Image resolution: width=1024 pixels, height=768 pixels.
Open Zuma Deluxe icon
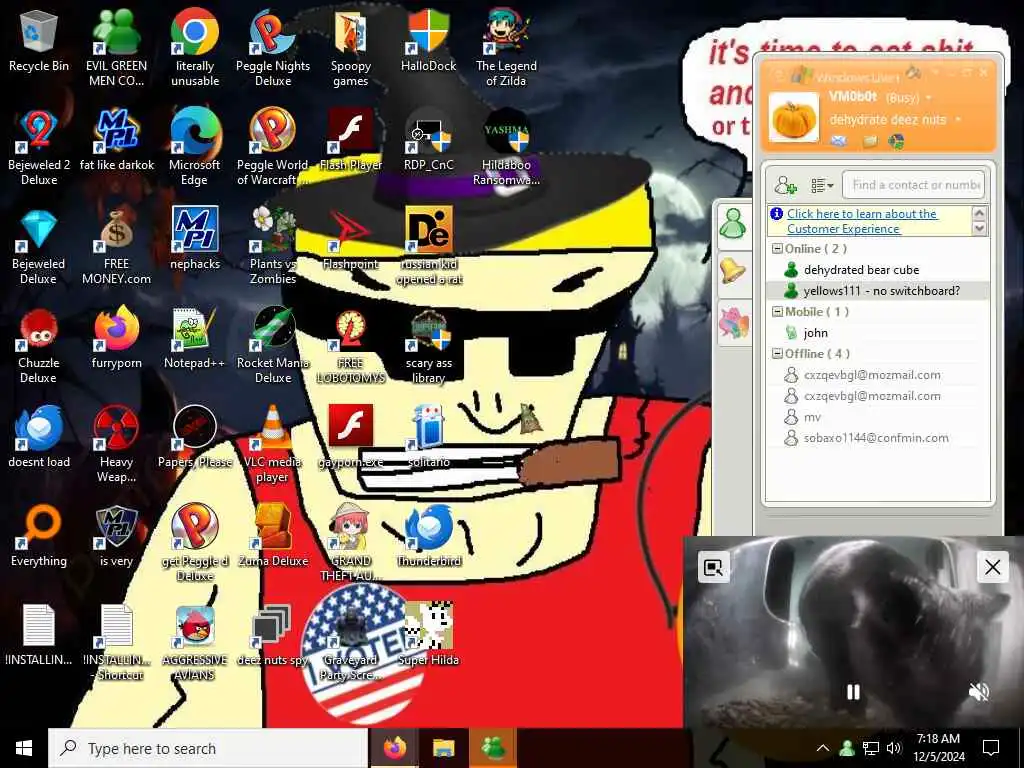(273, 537)
